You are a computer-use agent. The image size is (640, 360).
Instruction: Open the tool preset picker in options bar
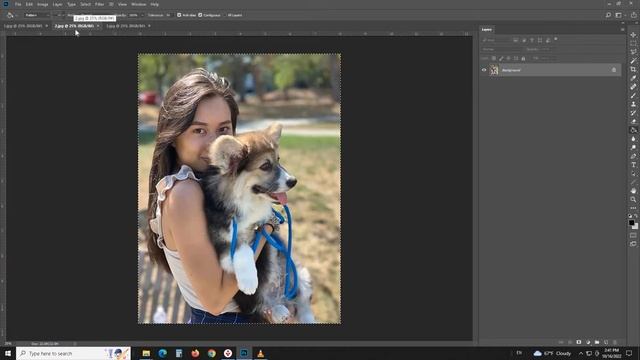coord(11,15)
